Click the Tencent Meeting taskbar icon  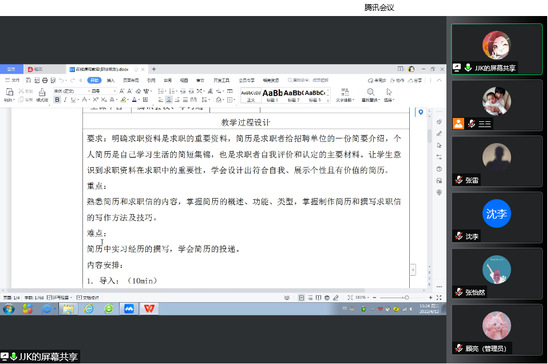coord(129,309)
